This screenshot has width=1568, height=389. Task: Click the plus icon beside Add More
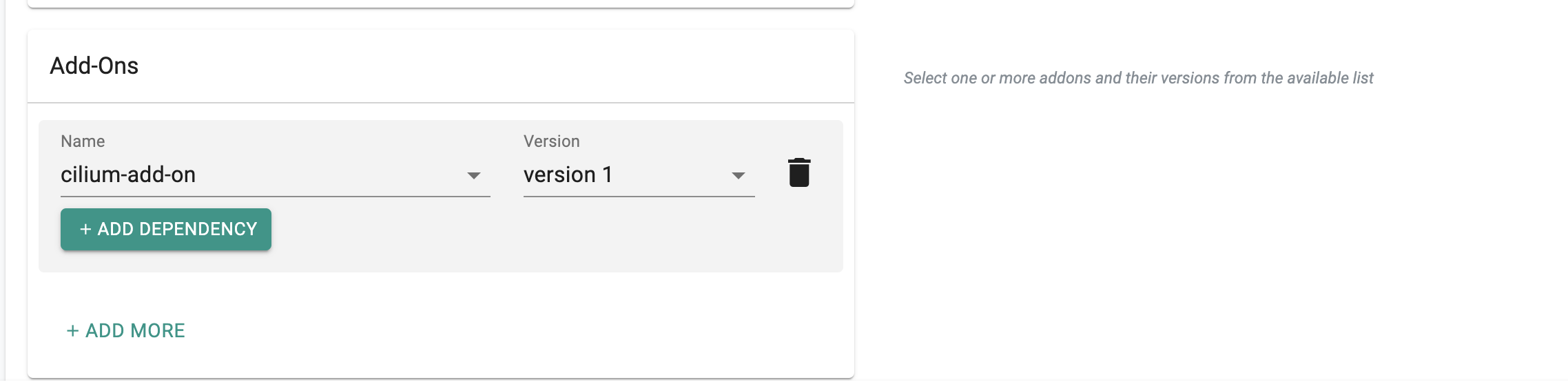tap(72, 331)
